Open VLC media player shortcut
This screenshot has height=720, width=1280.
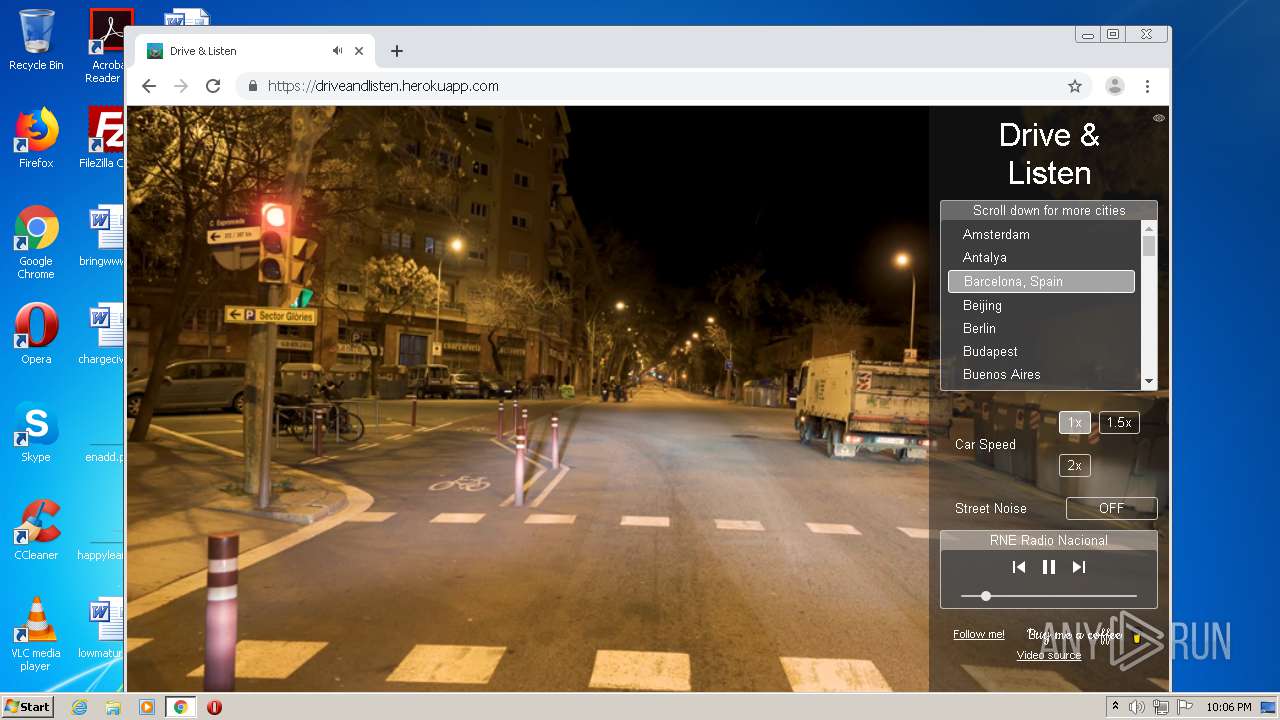pyautogui.click(x=36, y=634)
